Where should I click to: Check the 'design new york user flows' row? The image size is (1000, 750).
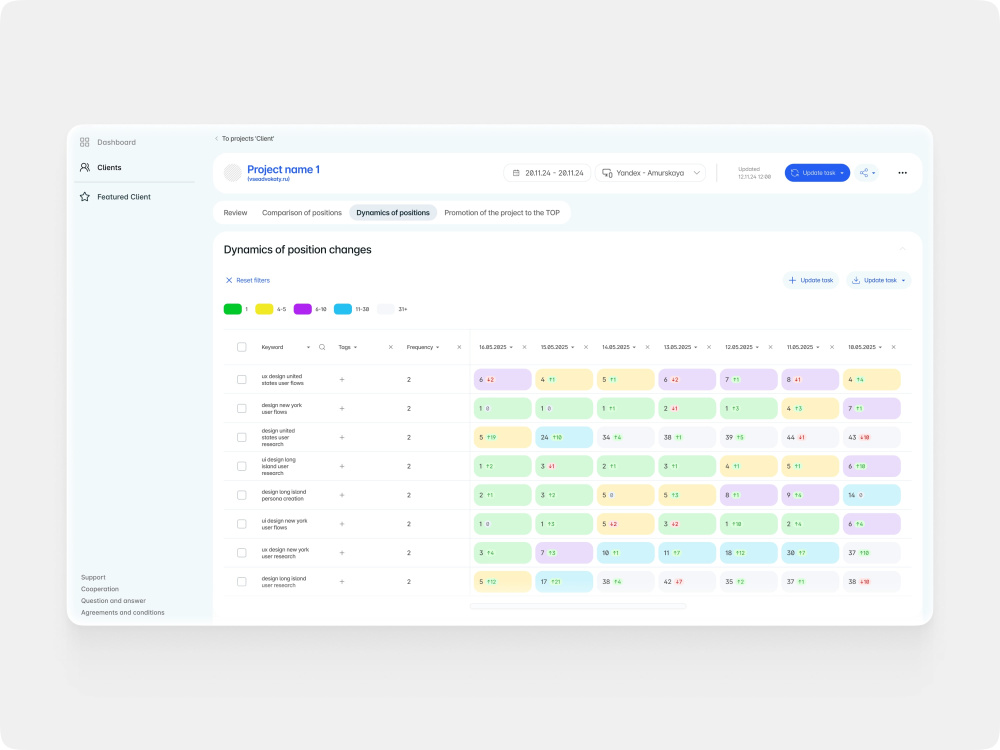coord(242,408)
